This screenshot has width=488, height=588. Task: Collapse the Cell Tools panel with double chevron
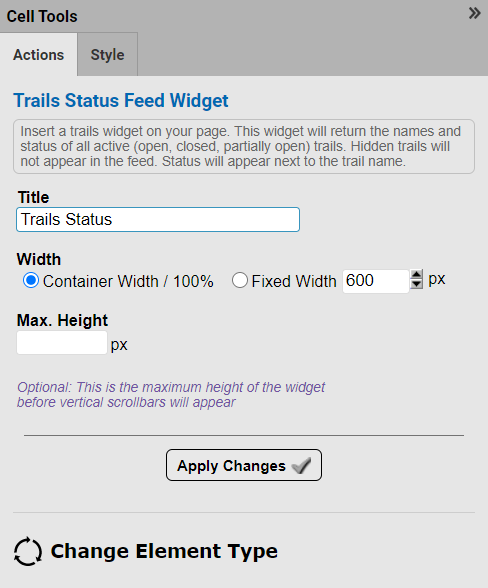coord(474,14)
